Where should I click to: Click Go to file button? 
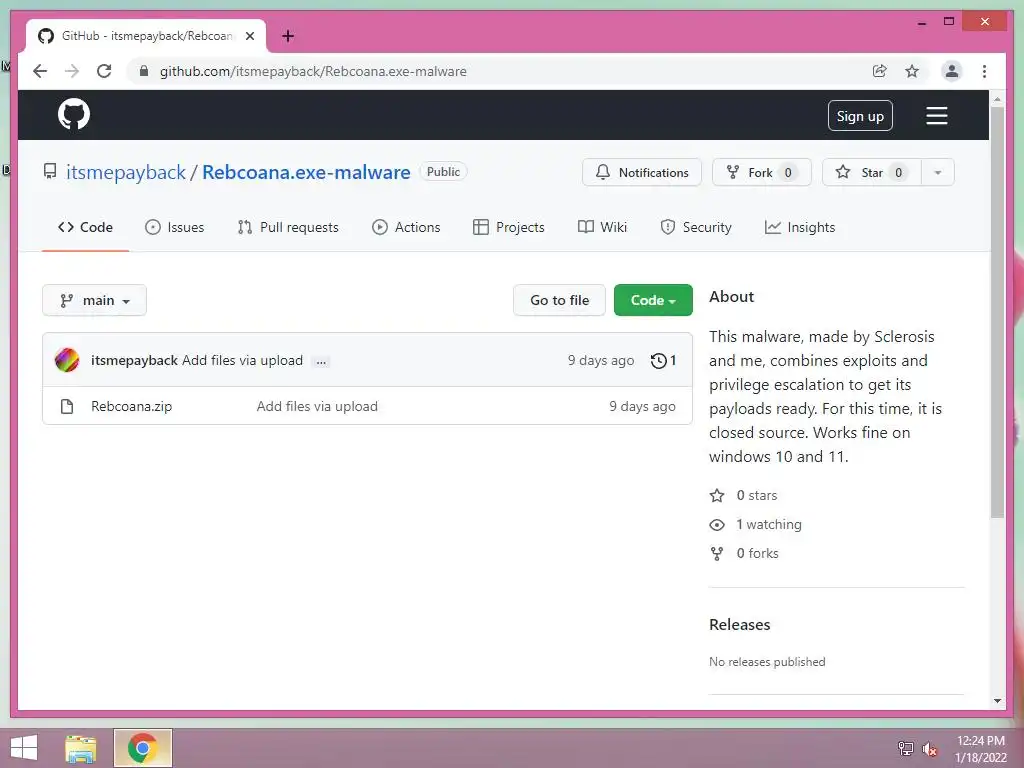pyautogui.click(x=560, y=300)
